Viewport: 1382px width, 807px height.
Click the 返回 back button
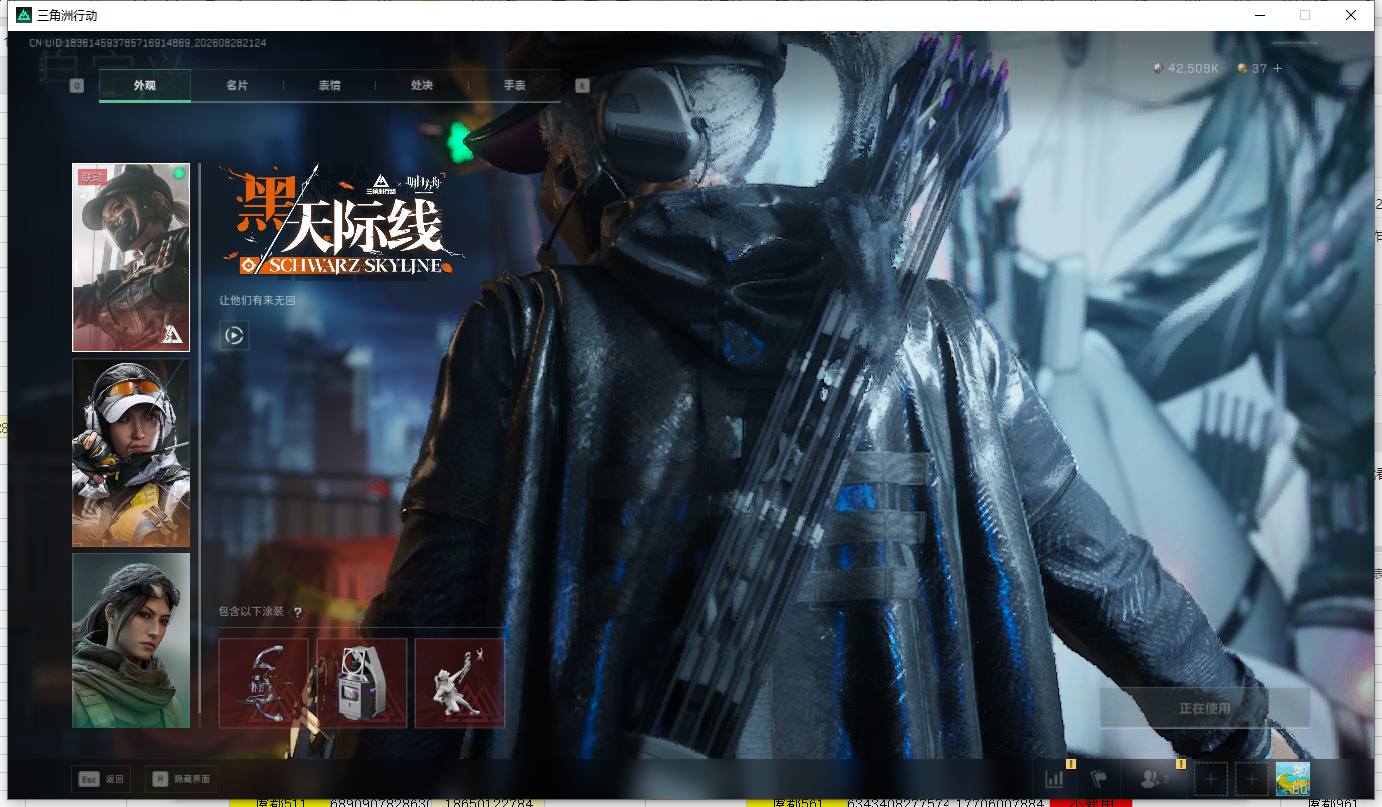coord(103,779)
